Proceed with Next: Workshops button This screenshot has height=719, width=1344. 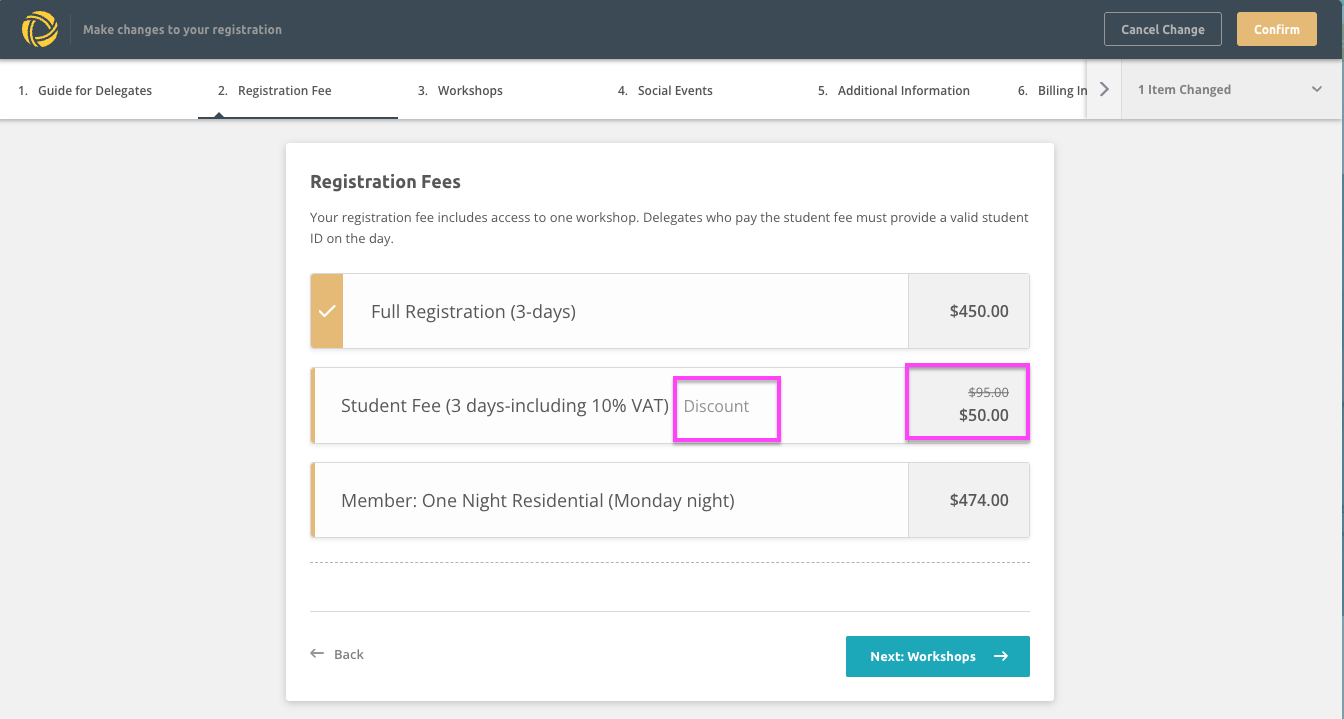(x=938, y=656)
